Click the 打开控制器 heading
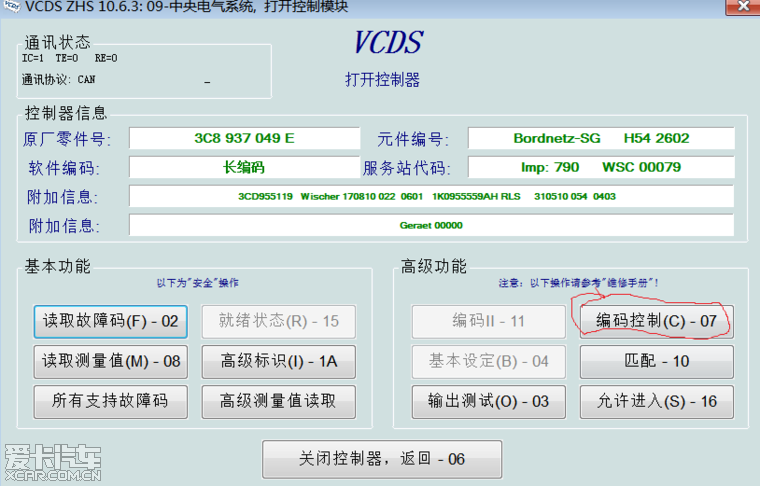This screenshot has width=760, height=486. point(382,80)
